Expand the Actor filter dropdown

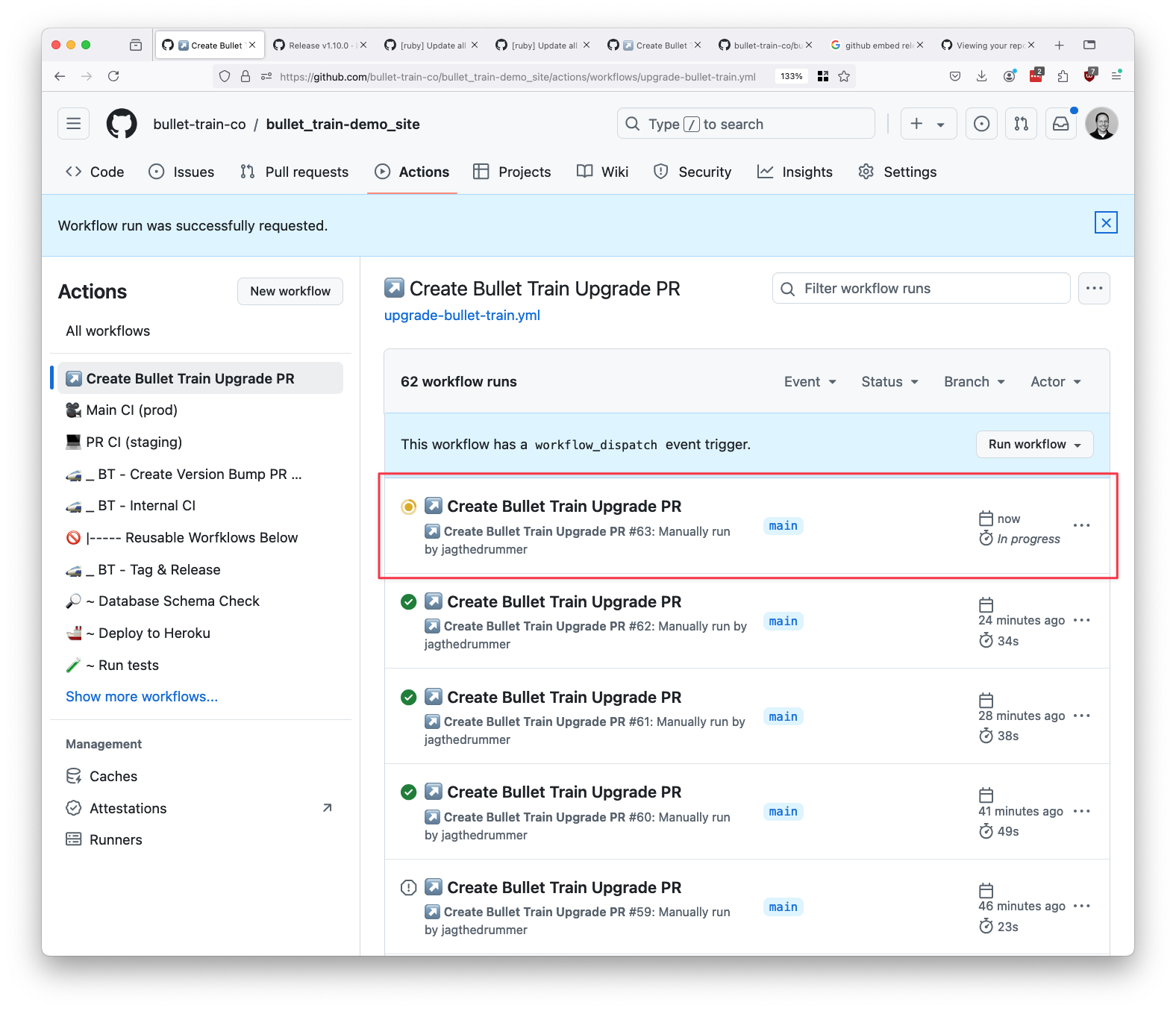pyautogui.click(x=1056, y=382)
